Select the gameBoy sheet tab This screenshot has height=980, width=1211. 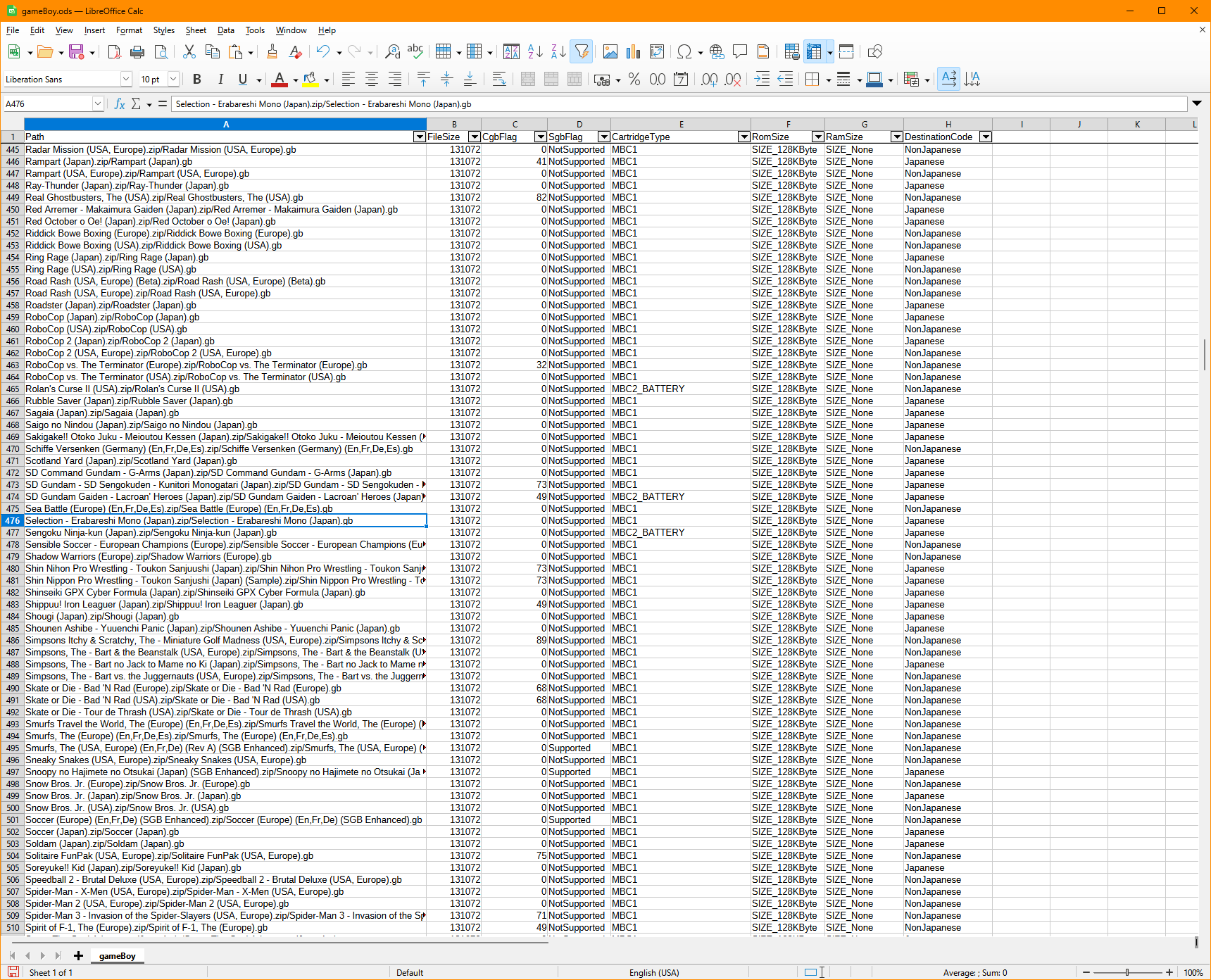pyautogui.click(x=117, y=955)
